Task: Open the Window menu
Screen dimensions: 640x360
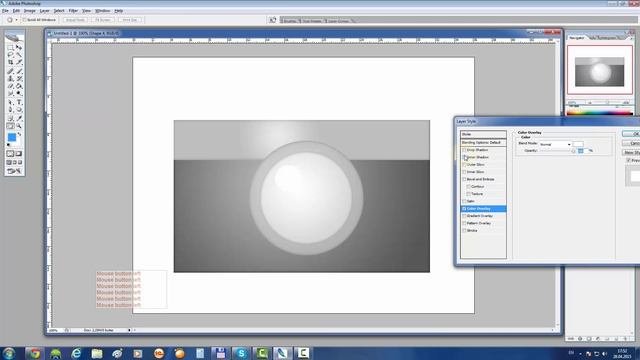Action: coord(102,11)
